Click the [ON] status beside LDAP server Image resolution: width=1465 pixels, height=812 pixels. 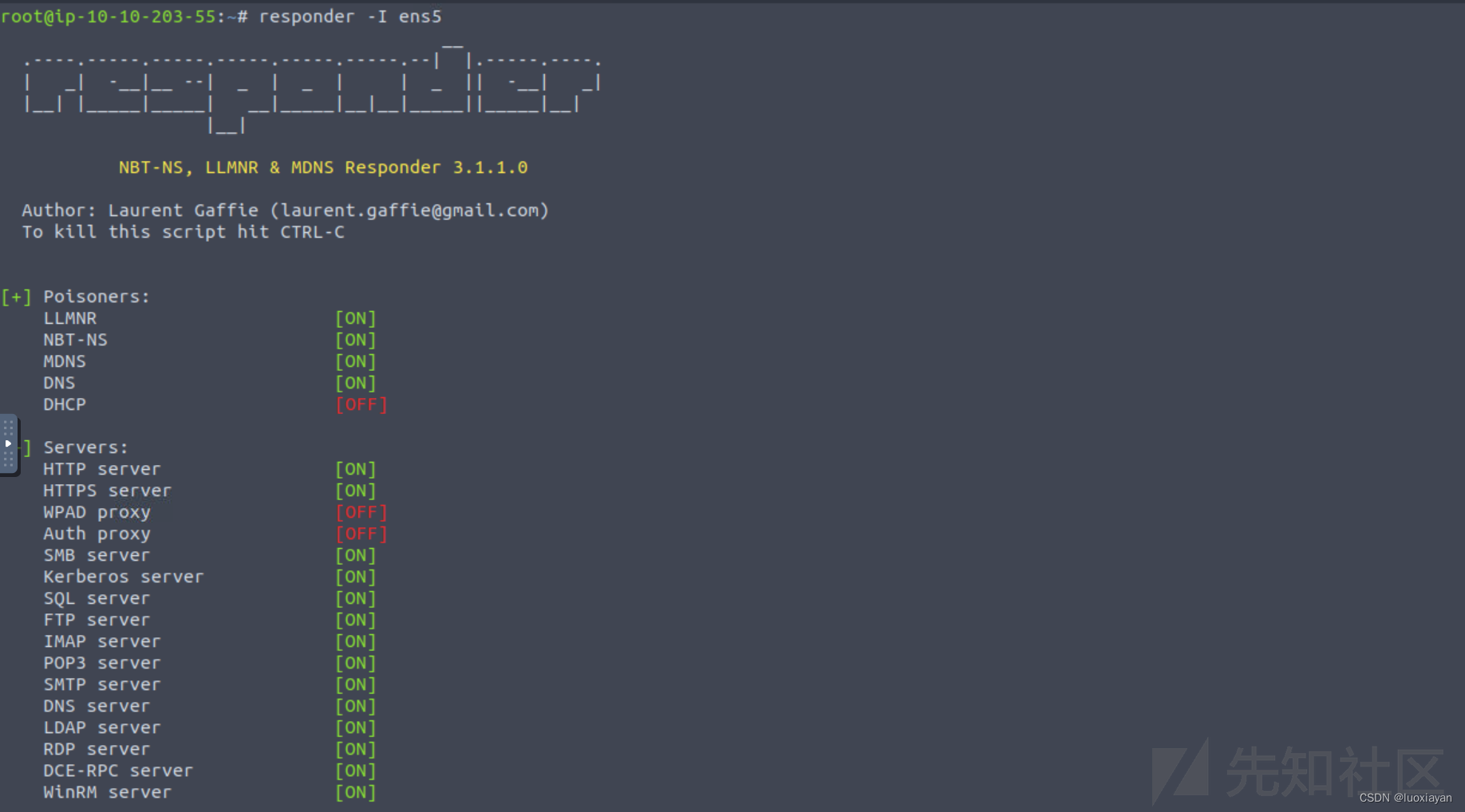(x=355, y=727)
